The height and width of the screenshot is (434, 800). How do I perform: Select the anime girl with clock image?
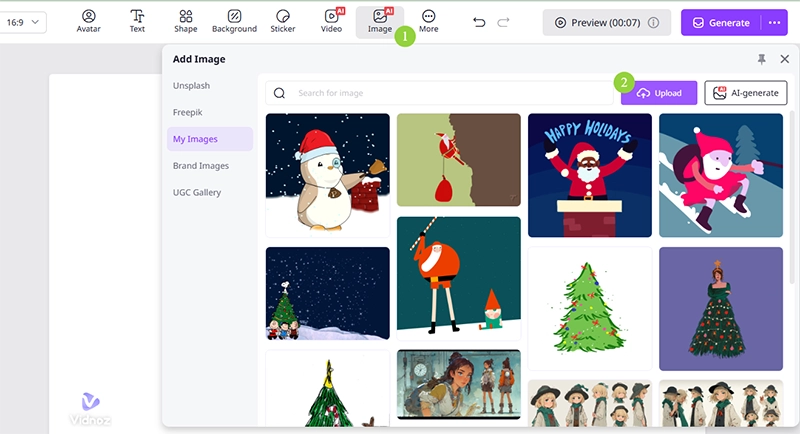coord(459,385)
